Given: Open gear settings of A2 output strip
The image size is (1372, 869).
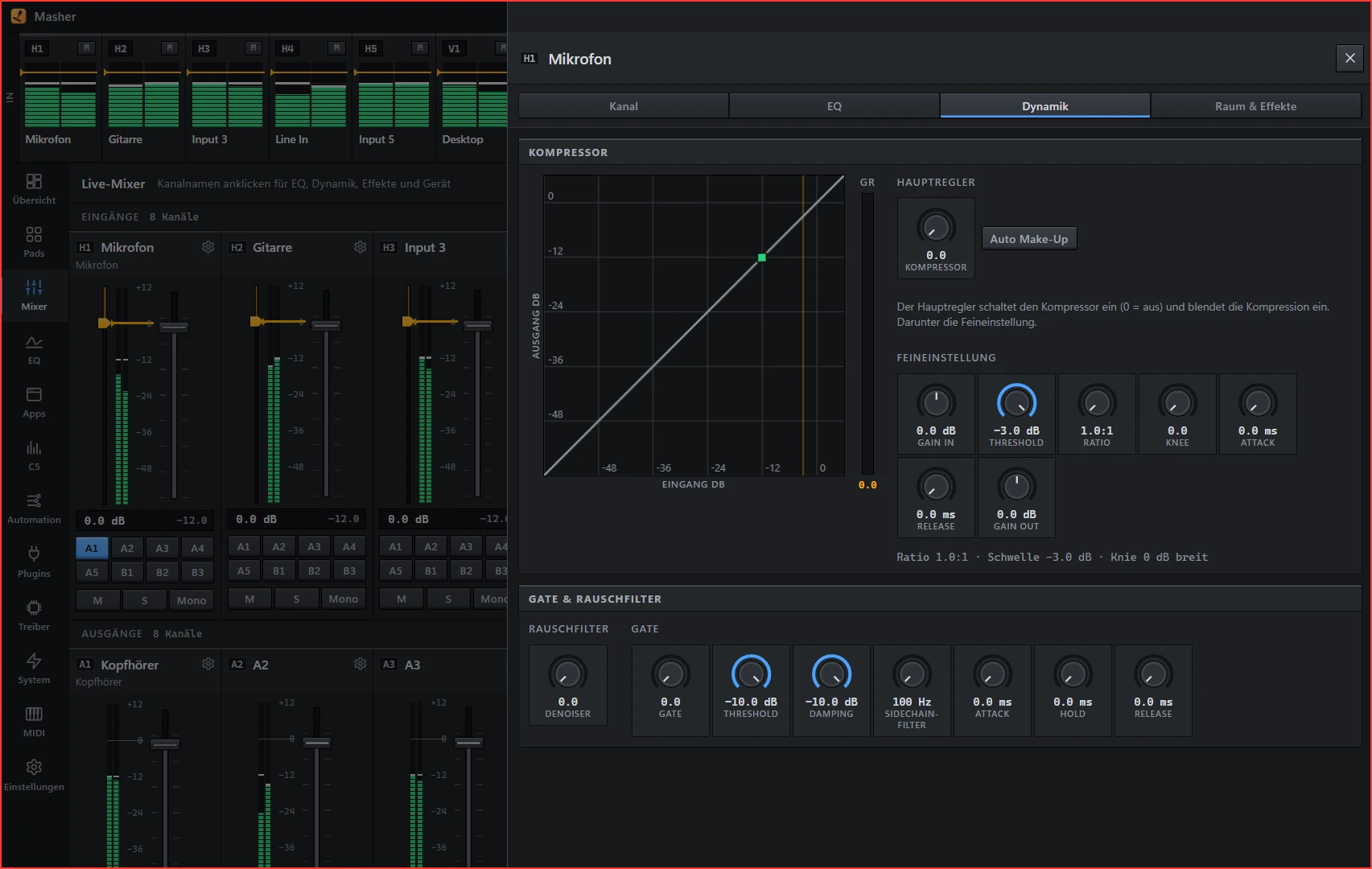Looking at the screenshot, I should tap(361, 664).
